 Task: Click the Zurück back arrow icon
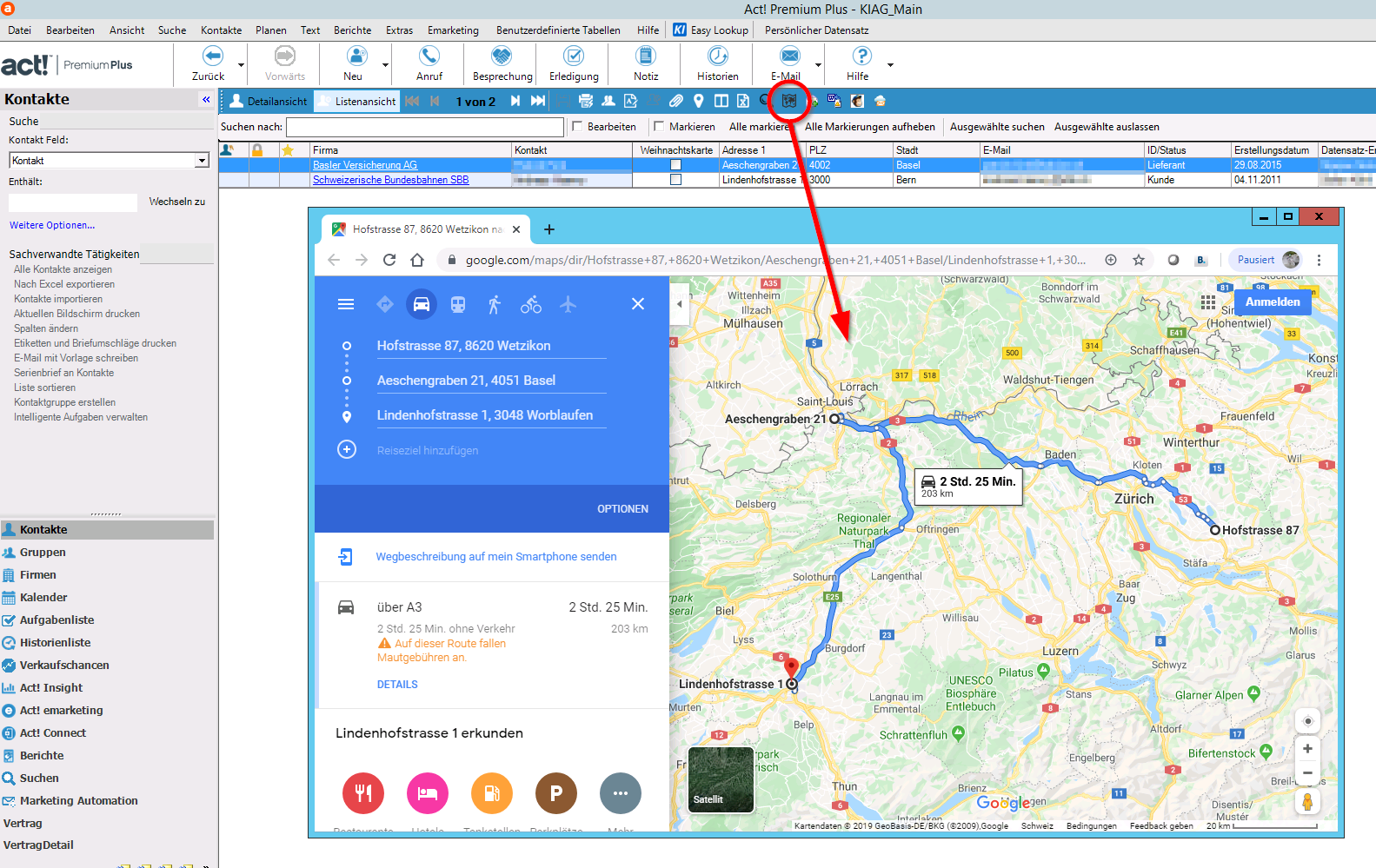212,56
